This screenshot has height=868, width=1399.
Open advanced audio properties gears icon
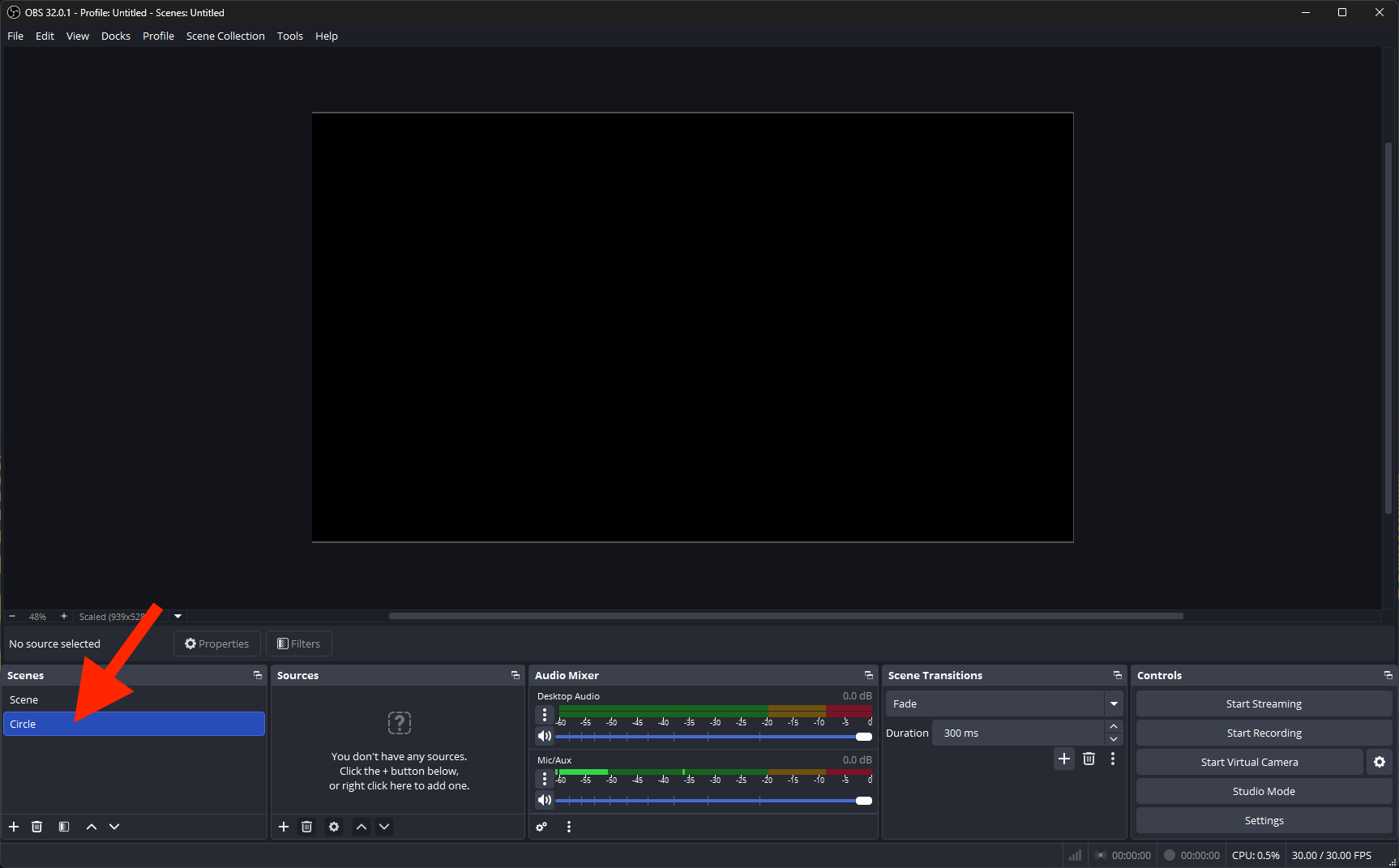[541, 827]
